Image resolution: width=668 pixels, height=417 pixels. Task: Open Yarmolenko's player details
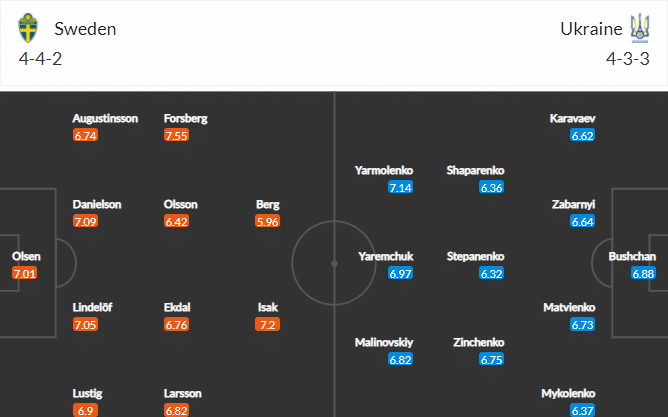[384, 170]
